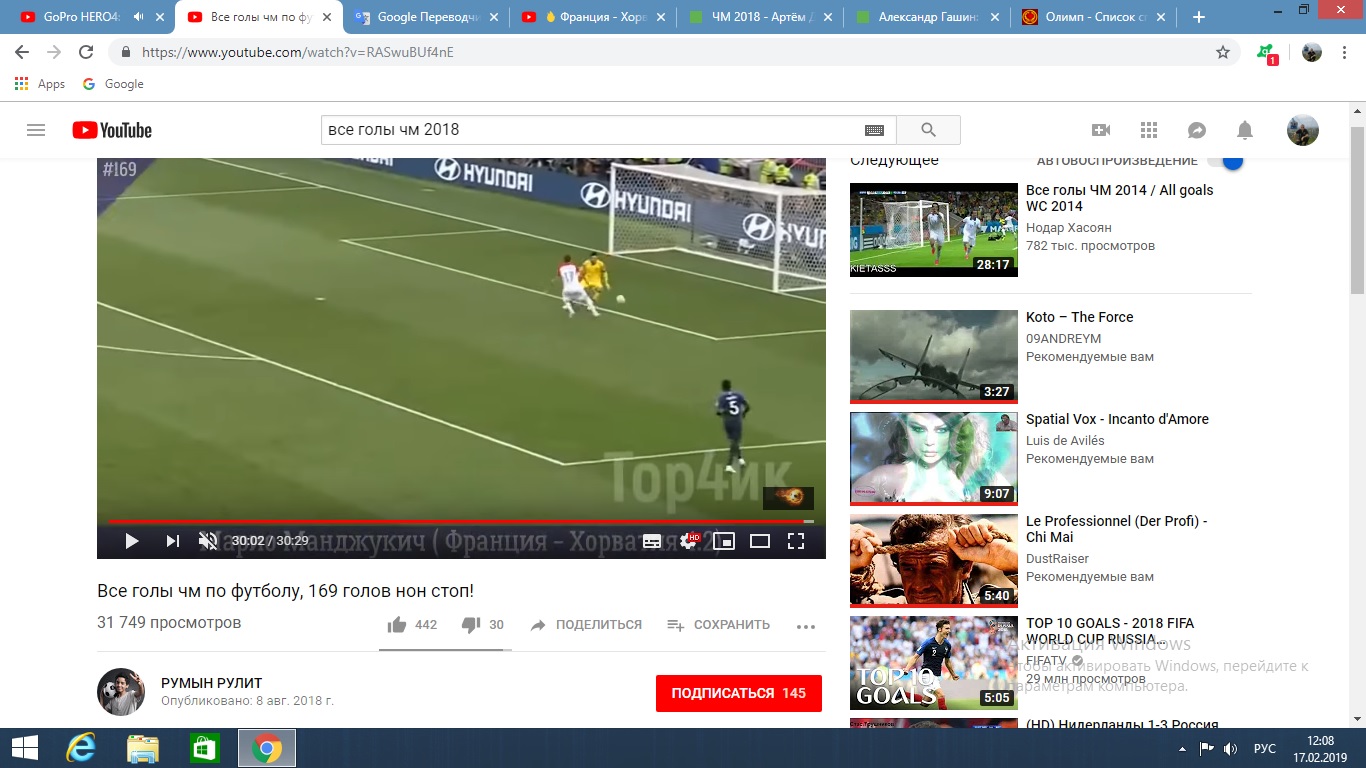This screenshot has width=1366, height=768.
Task: Open File Explorer from taskbar
Action: (143, 748)
